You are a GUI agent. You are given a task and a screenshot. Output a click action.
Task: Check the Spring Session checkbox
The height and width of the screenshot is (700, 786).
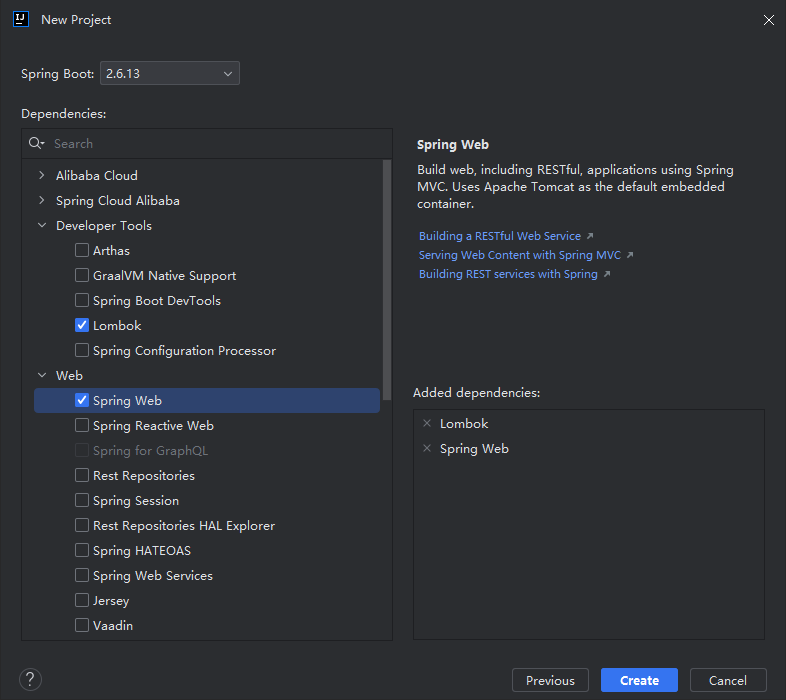pyautogui.click(x=82, y=500)
